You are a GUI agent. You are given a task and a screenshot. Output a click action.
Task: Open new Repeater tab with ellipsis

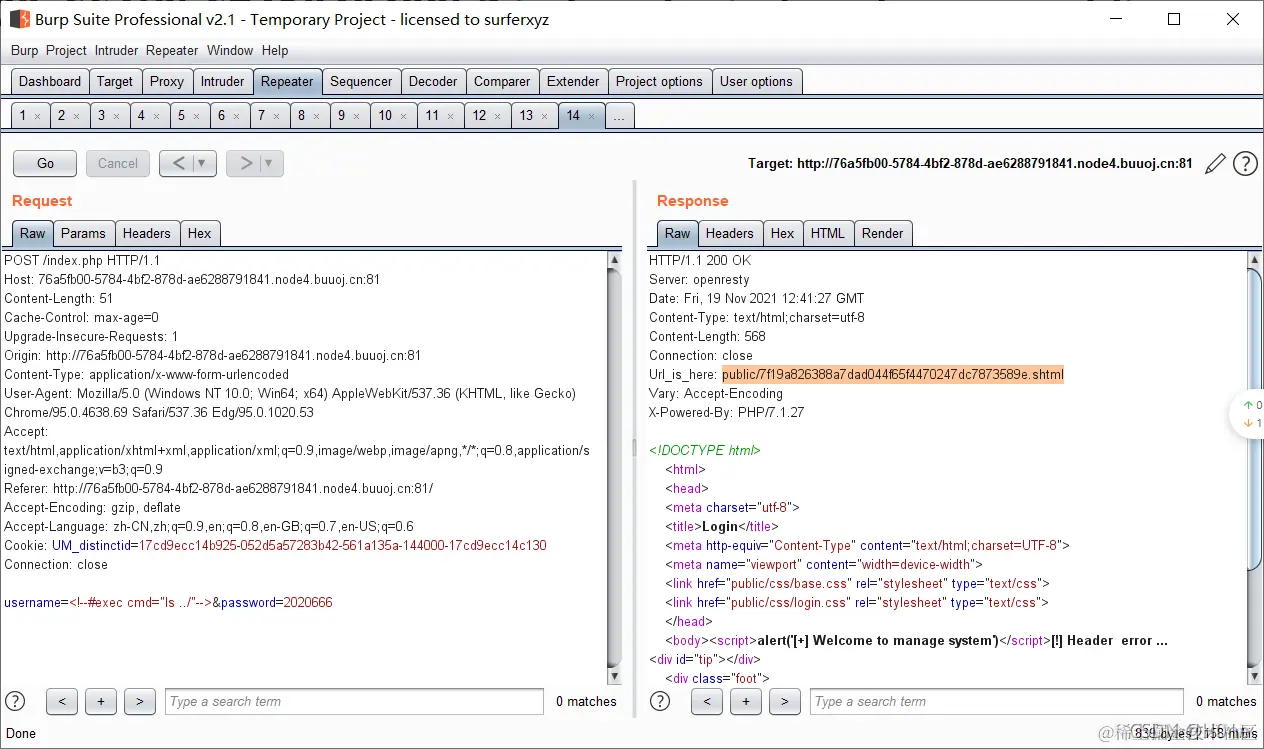click(x=619, y=116)
